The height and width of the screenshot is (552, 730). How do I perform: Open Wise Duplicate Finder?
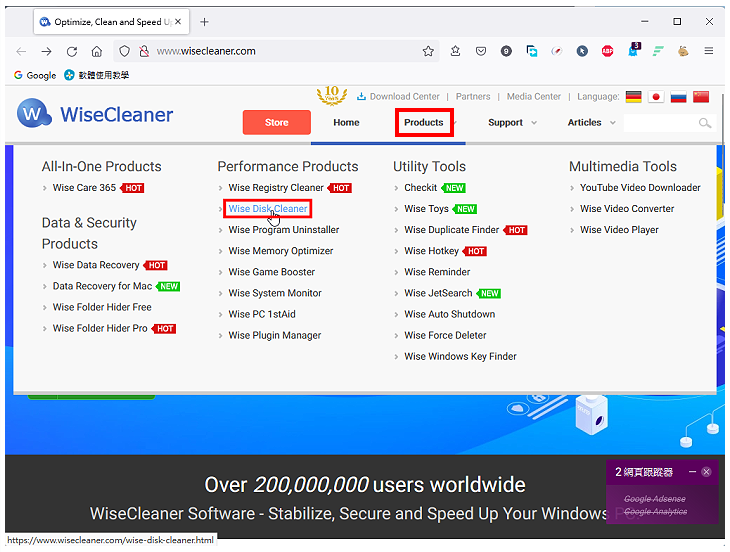tap(451, 229)
